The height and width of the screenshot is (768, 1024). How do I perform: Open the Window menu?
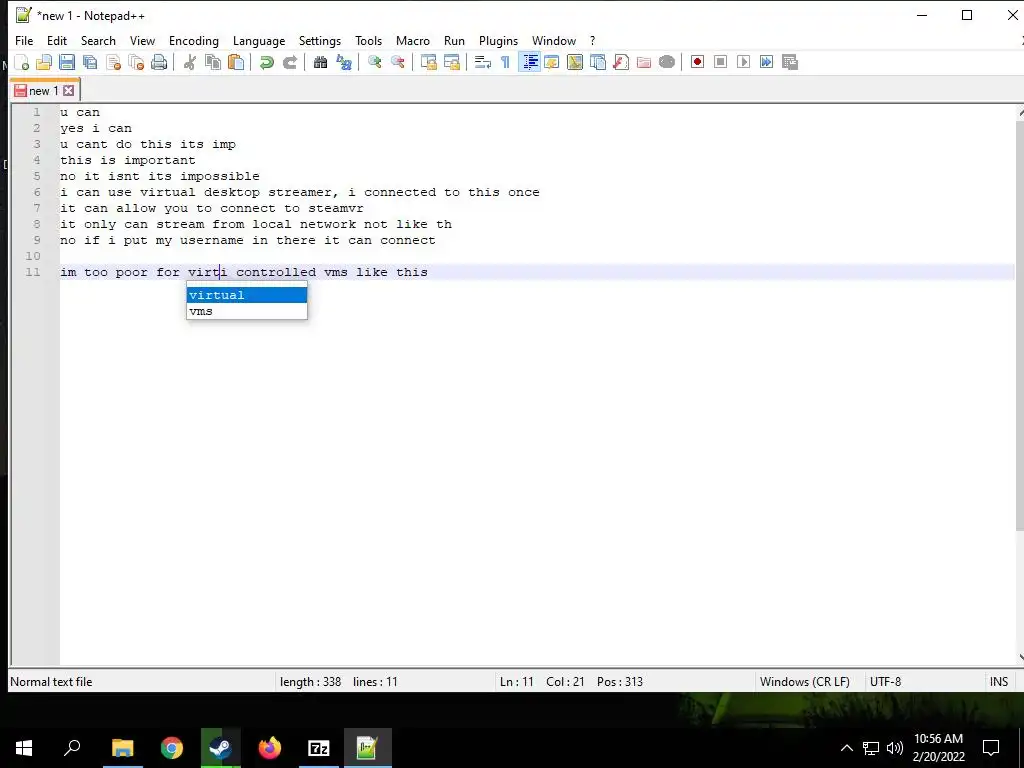(554, 40)
